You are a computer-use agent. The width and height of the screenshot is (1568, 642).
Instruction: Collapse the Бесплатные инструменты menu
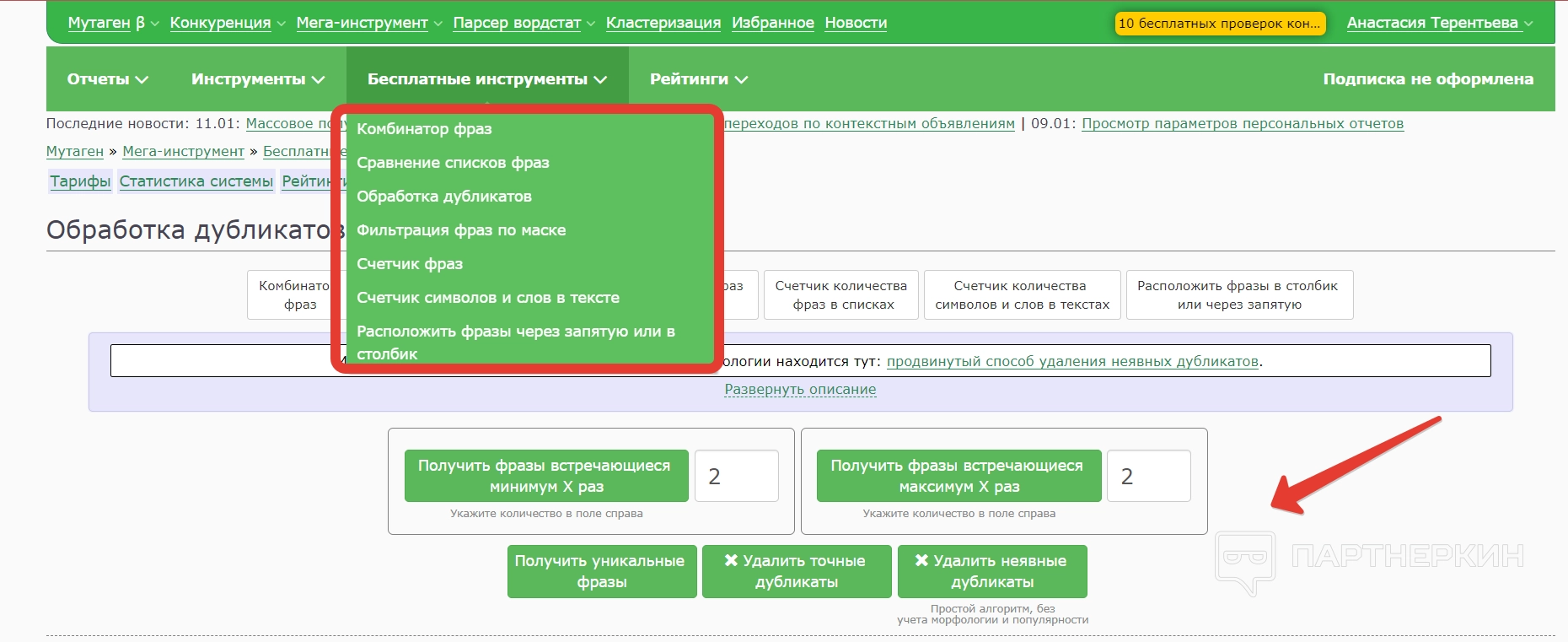[487, 79]
